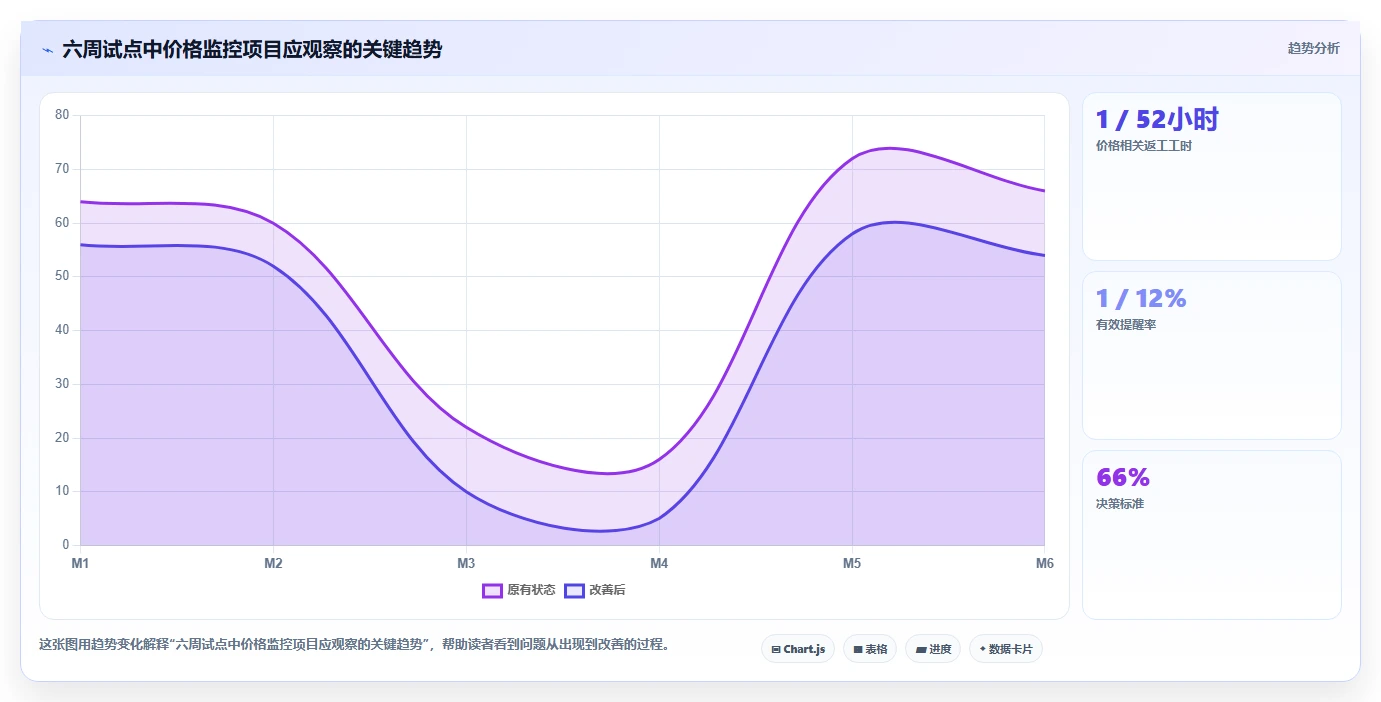Click the Chart.js chip icon
The width and height of the screenshot is (1381, 702).
pyautogui.click(x=776, y=650)
